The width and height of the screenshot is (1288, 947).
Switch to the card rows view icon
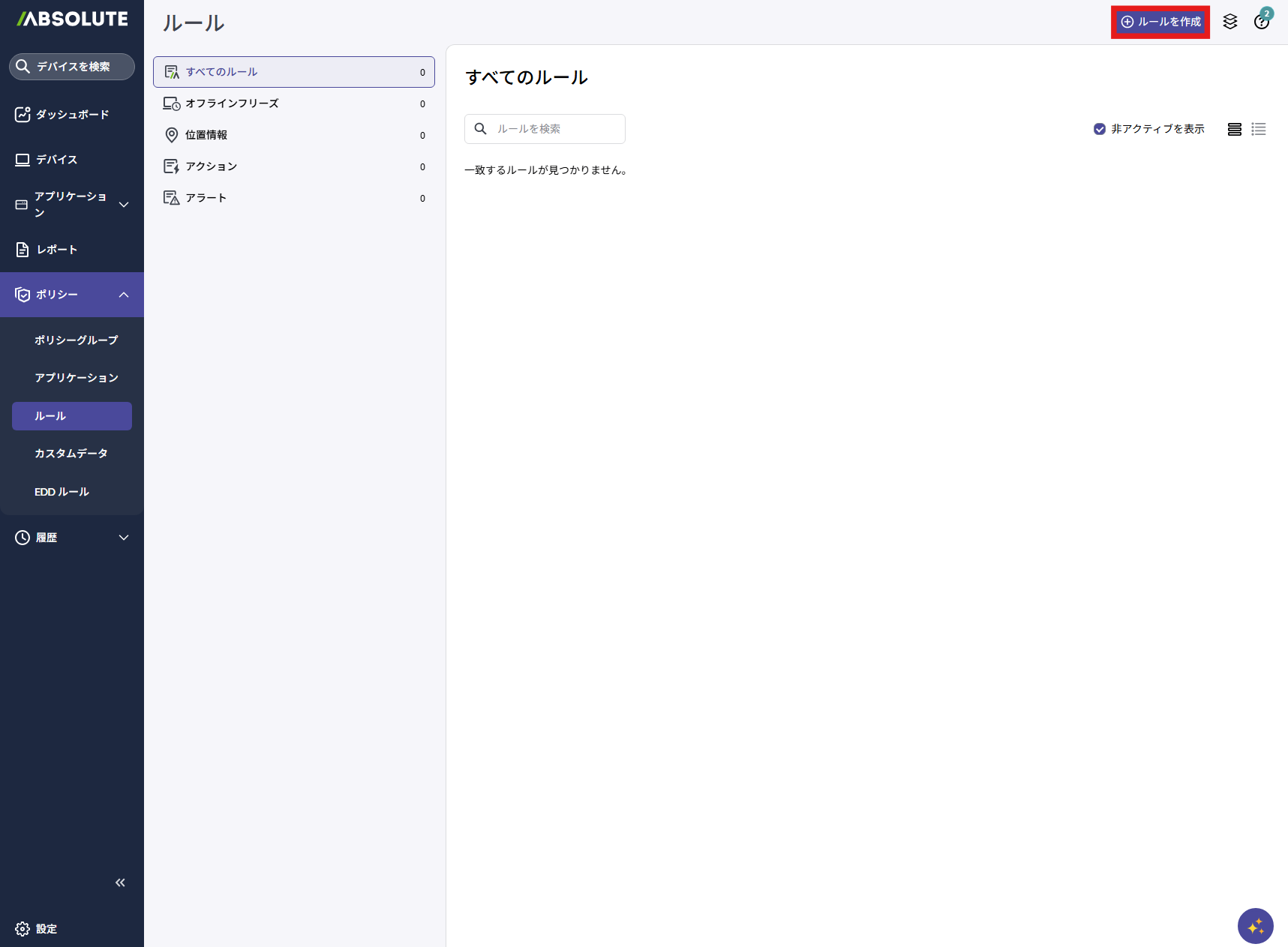(x=1235, y=129)
